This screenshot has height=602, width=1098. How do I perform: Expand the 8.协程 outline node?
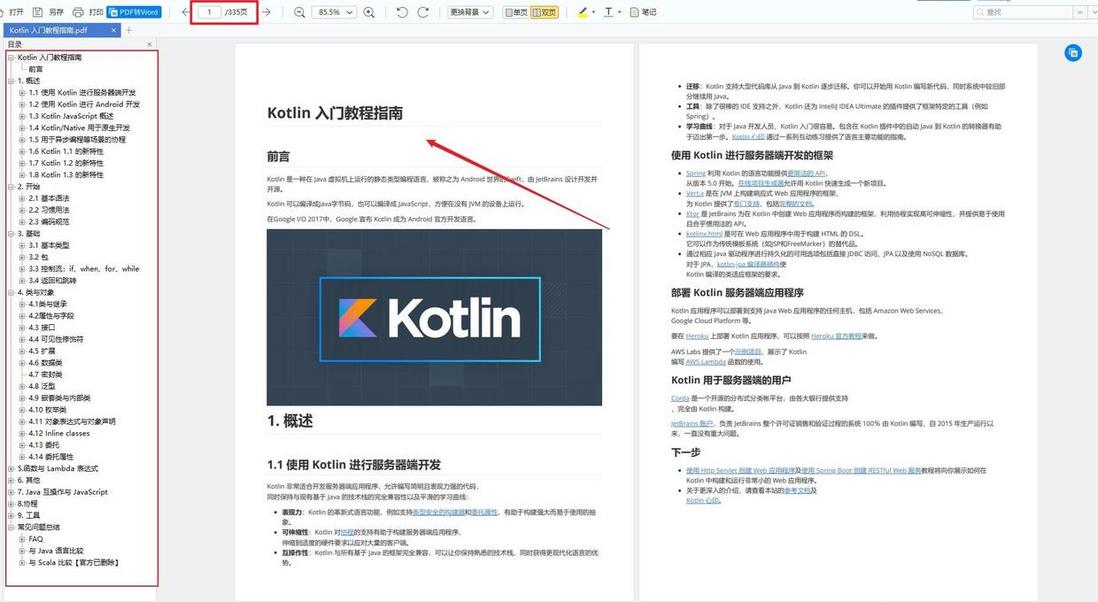coord(11,504)
